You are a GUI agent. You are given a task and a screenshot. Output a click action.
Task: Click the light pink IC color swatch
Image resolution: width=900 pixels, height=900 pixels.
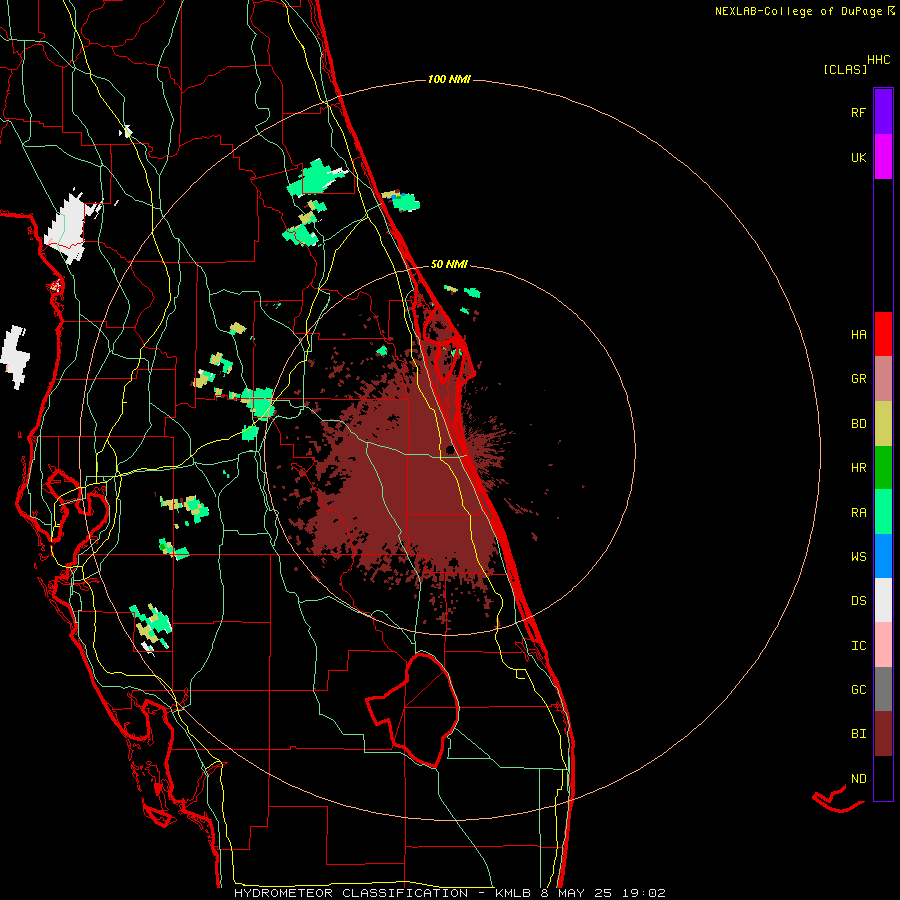click(x=883, y=645)
